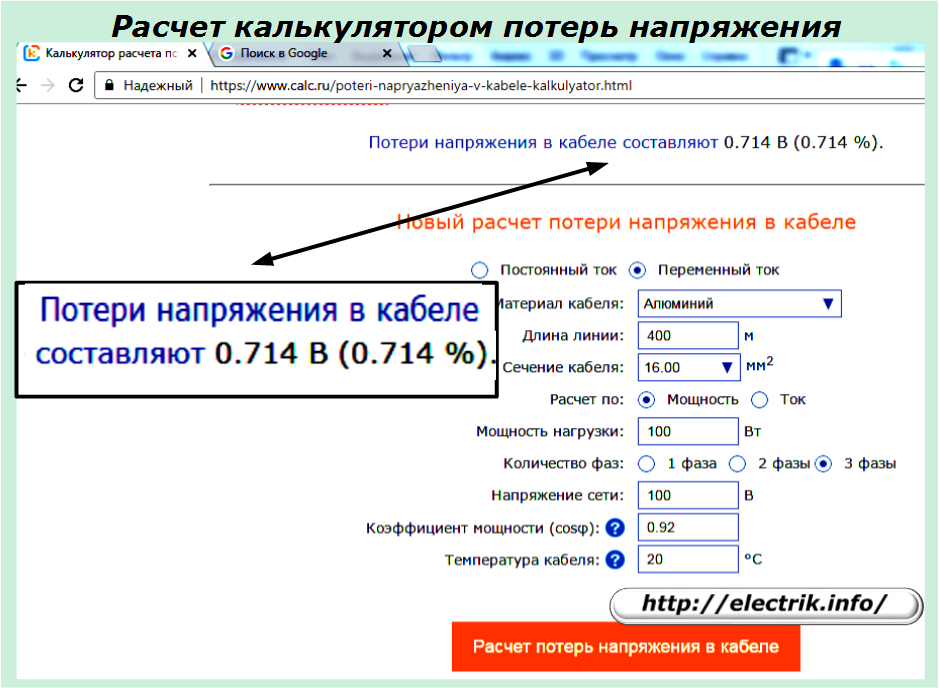The width and height of the screenshot is (939, 688).
Task: Switch to Калькулятор расчета tab
Action: click(x=111, y=53)
